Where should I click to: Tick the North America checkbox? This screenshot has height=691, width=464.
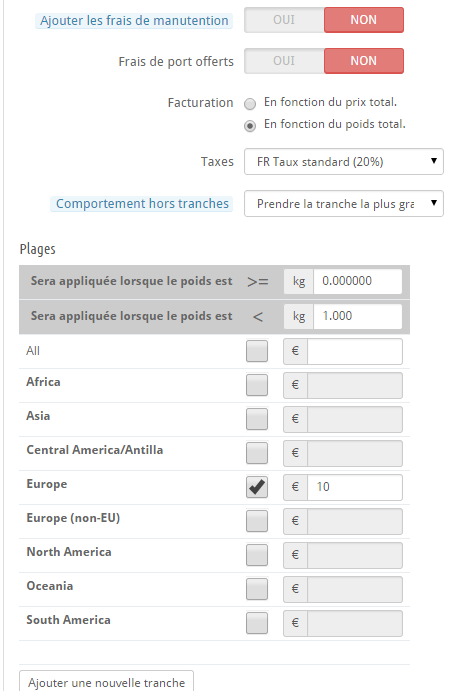257,555
